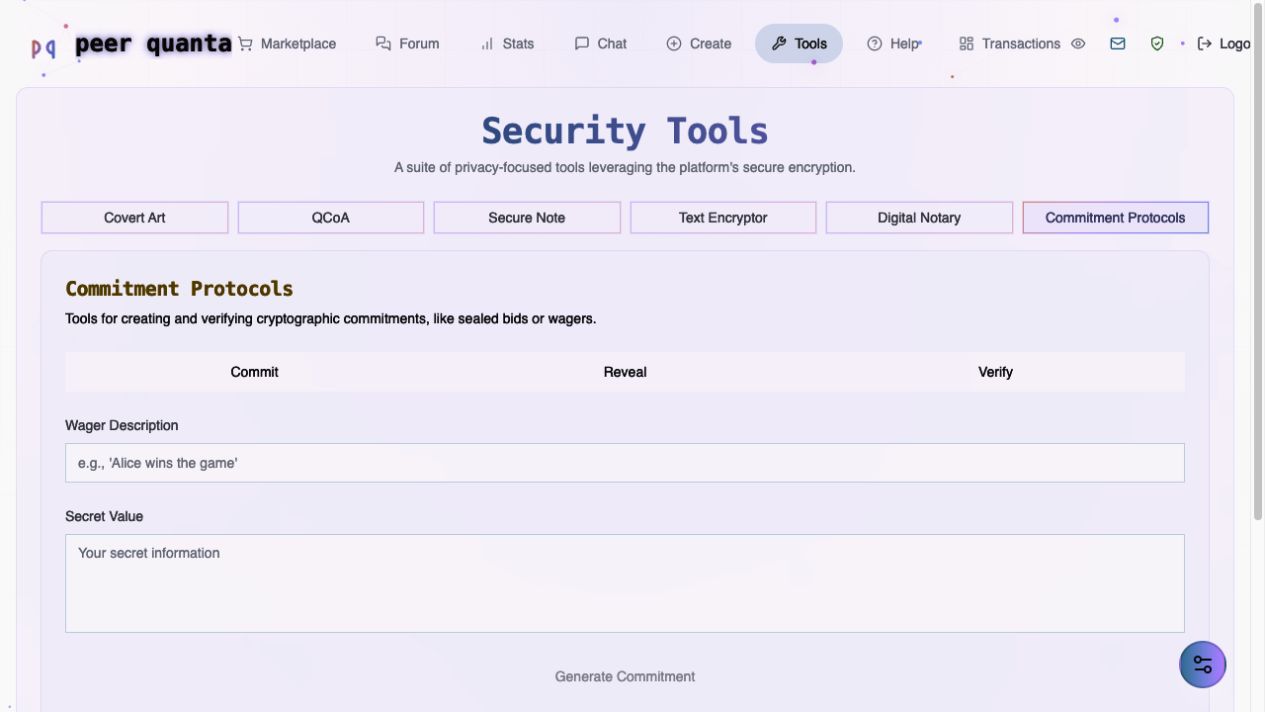The height and width of the screenshot is (712, 1265).
Task: Select the Commitment Protocols tool
Action: click(x=1115, y=218)
